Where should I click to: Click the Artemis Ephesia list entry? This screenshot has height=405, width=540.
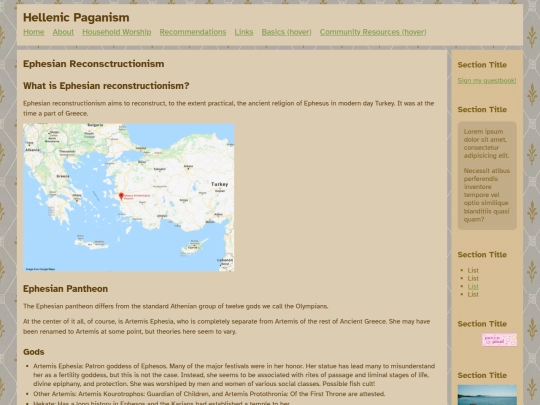pyautogui.click(x=234, y=375)
